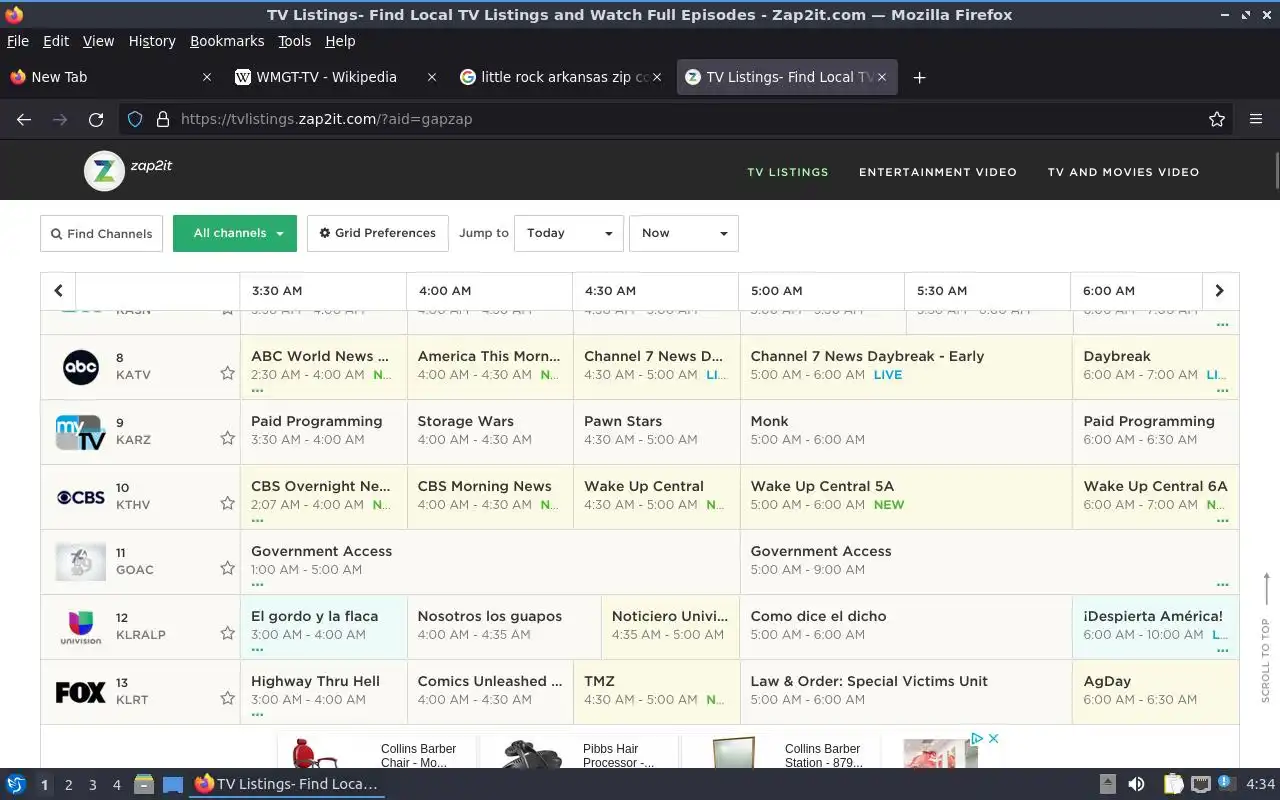Open the File menu
The image size is (1280, 800).
tap(18, 41)
